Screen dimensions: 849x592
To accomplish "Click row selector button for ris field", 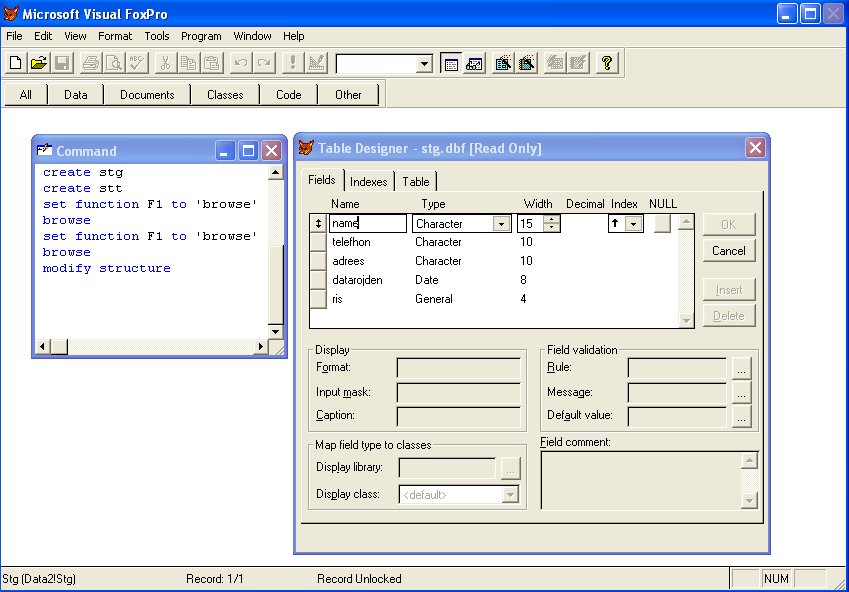I will point(318,299).
